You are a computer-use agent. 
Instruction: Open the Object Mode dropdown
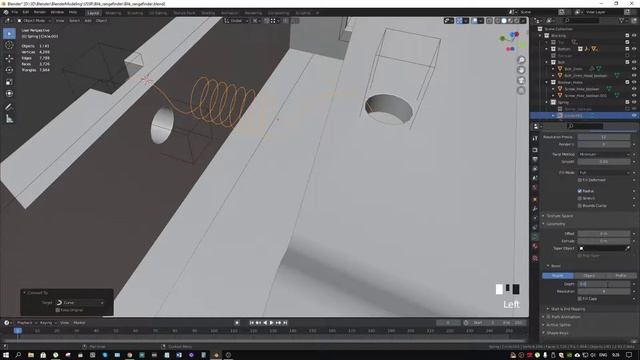pos(34,20)
